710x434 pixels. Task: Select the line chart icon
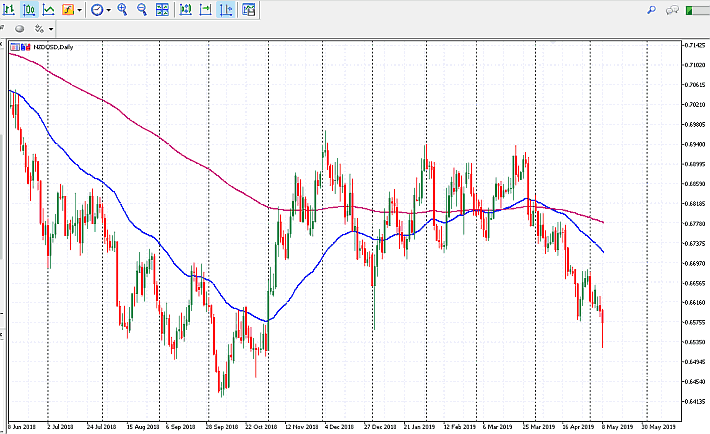[x=48, y=10]
